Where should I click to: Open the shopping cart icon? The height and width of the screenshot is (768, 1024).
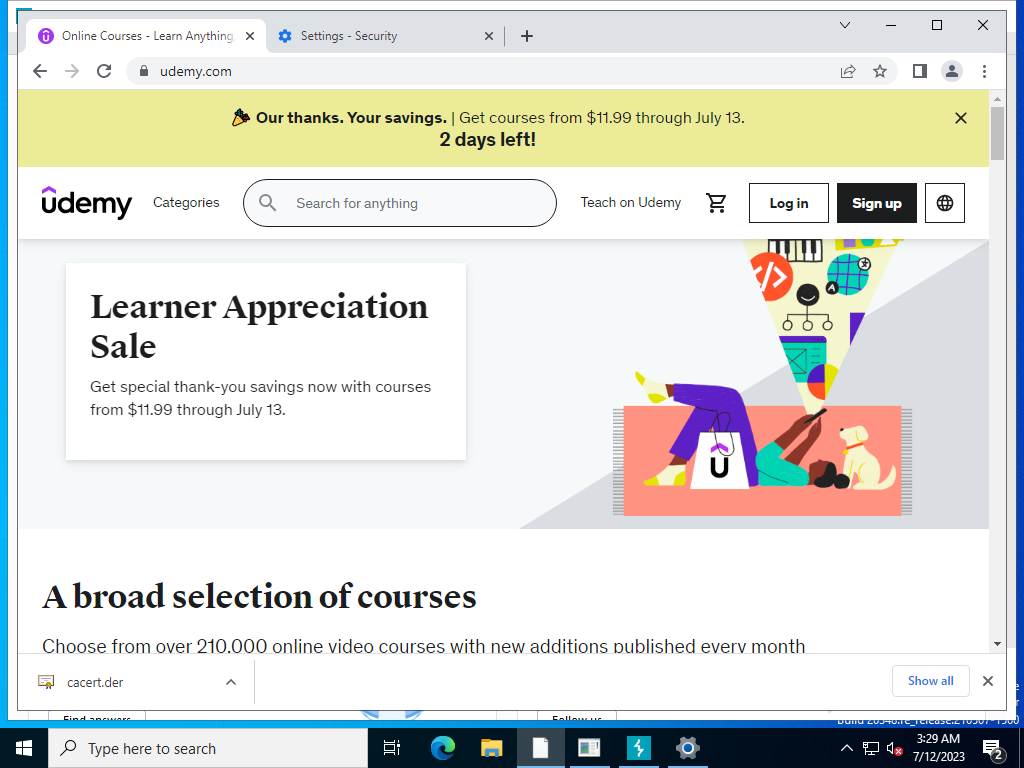[x=716, y=203]
